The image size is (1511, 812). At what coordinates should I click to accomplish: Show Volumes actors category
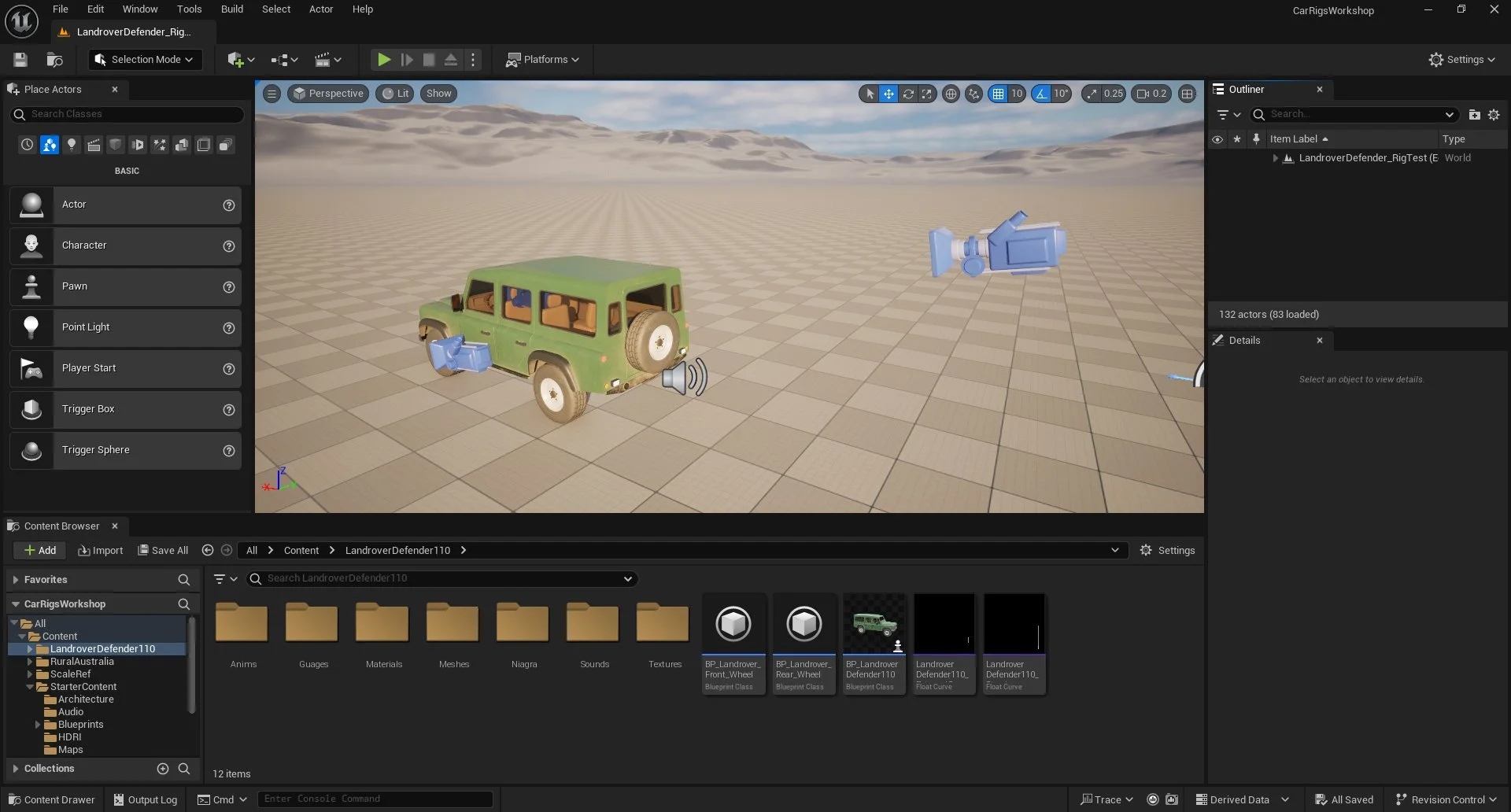click(x=204, y=145)
